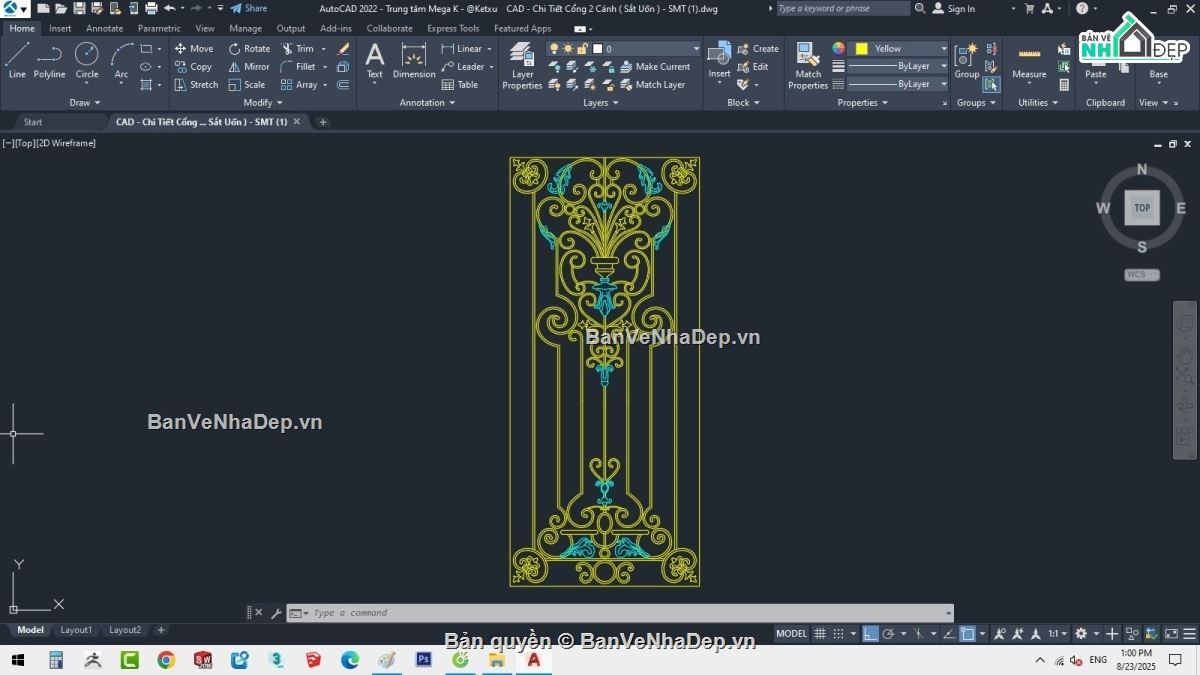Click inside the command line input

[x=500, y=613]
